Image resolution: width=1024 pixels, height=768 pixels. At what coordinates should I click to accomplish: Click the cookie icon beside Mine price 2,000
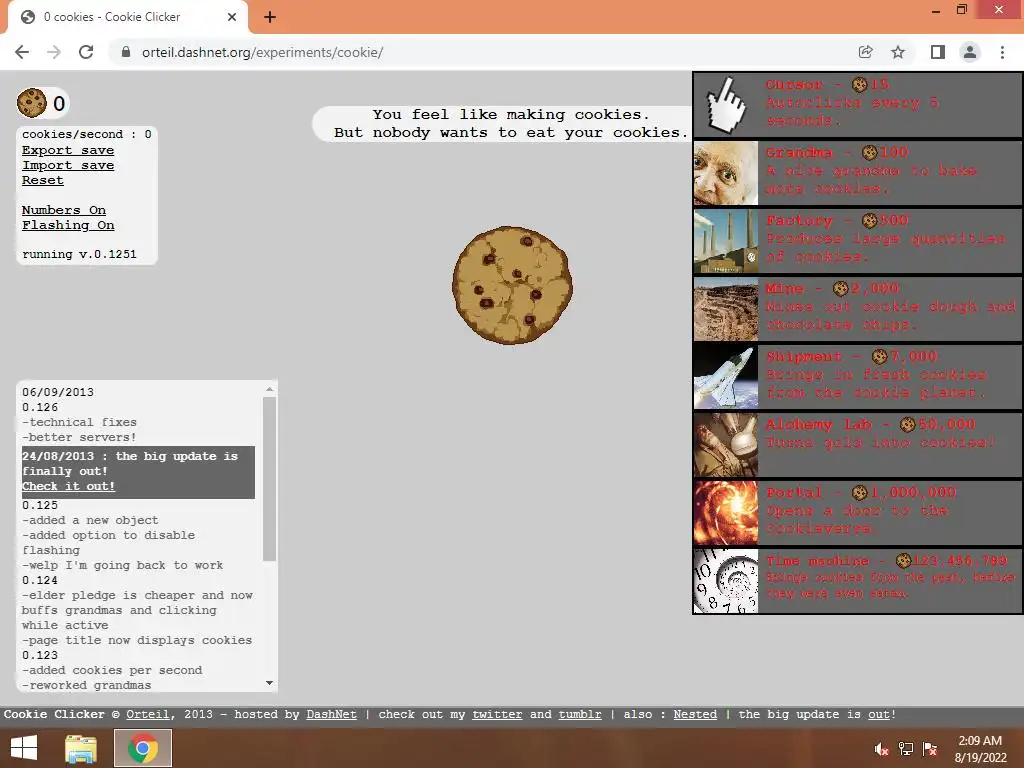pos(840,288)
